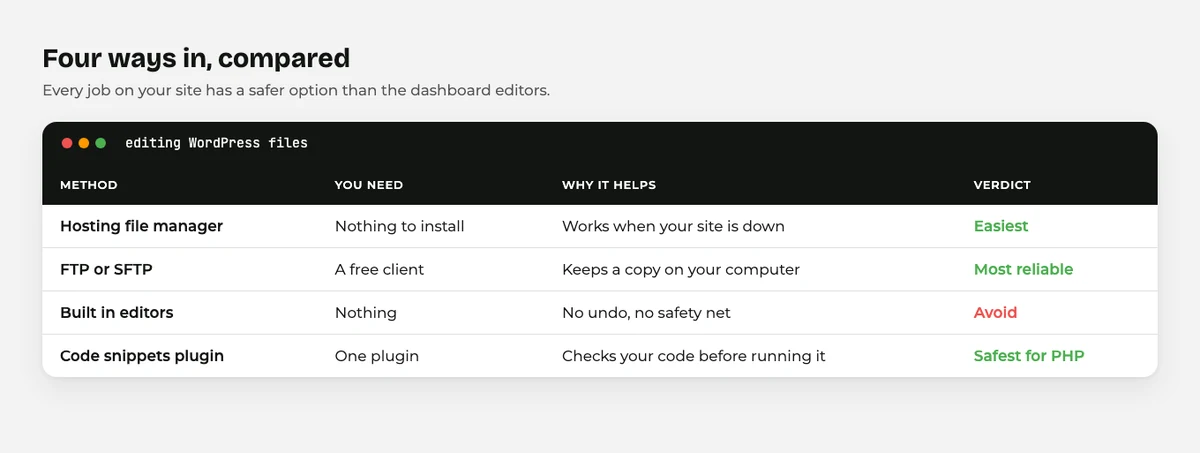Click 'editing WordPress files' title text
The image size is (1200, 453).
(x=216, y=143)
